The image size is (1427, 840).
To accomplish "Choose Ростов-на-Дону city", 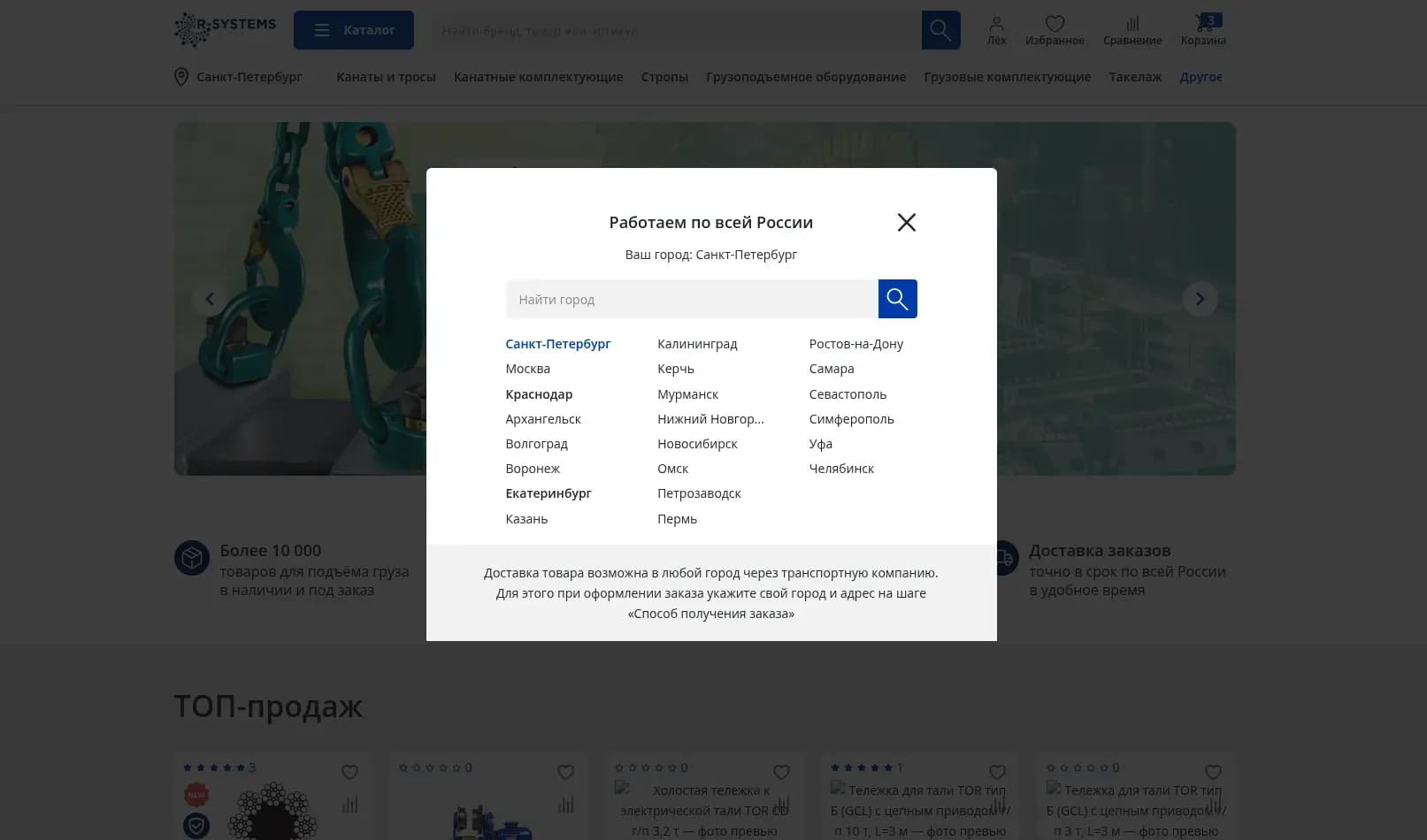I will click(856, 344).
